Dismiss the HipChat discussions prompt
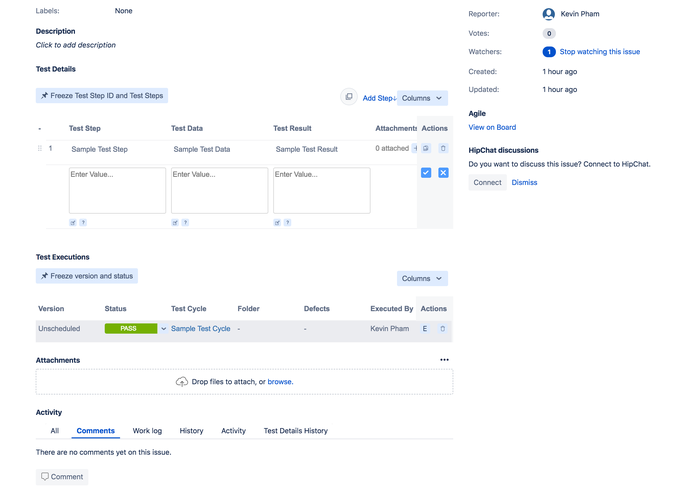Viewport: 700px width, 491px height. [x=524, y=183]
